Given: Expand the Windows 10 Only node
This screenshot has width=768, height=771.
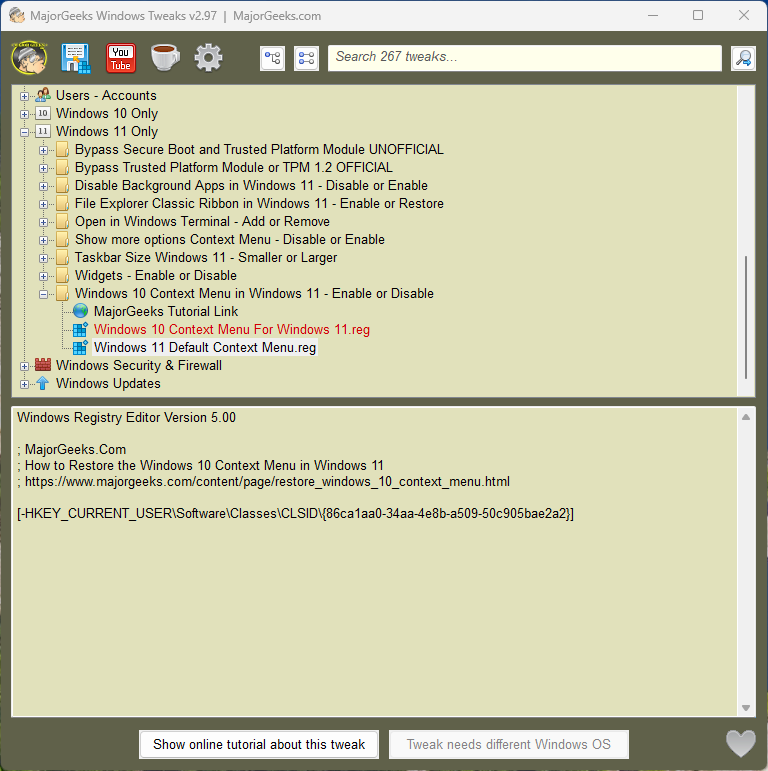Looking at the screenshot, I should coord(24,114).
